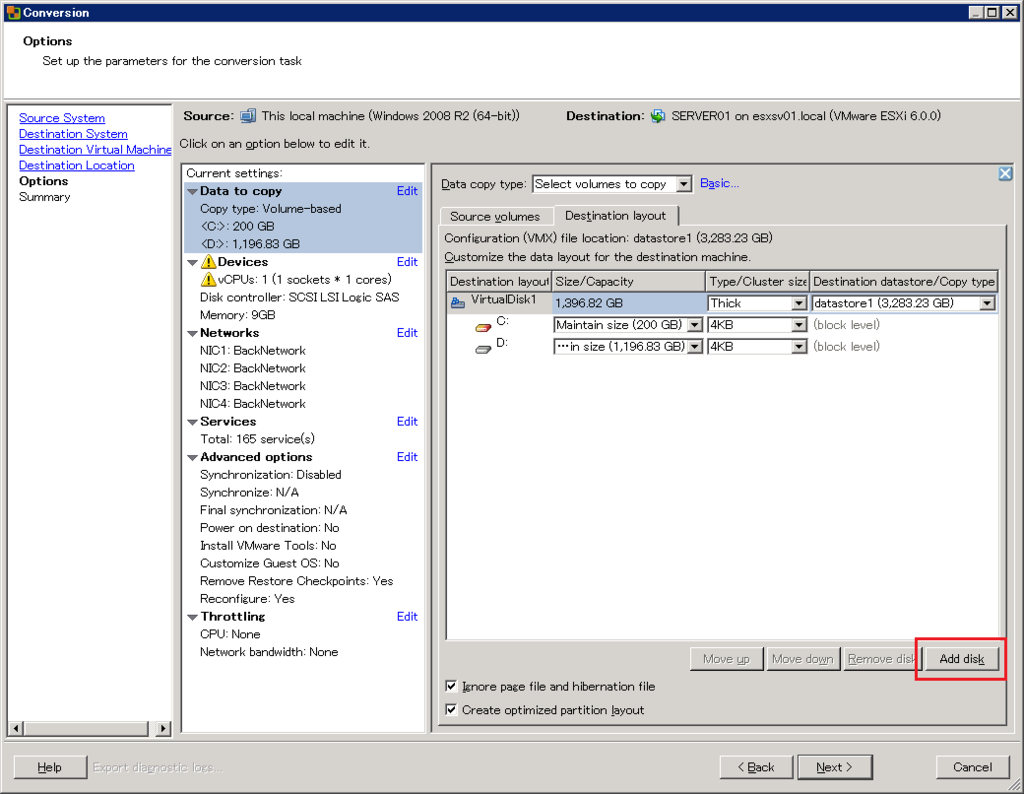The image size is (1024, 794).
Task: Select '<D:>: 1,196.83 GB' setting row
Action: coord(250,244)
